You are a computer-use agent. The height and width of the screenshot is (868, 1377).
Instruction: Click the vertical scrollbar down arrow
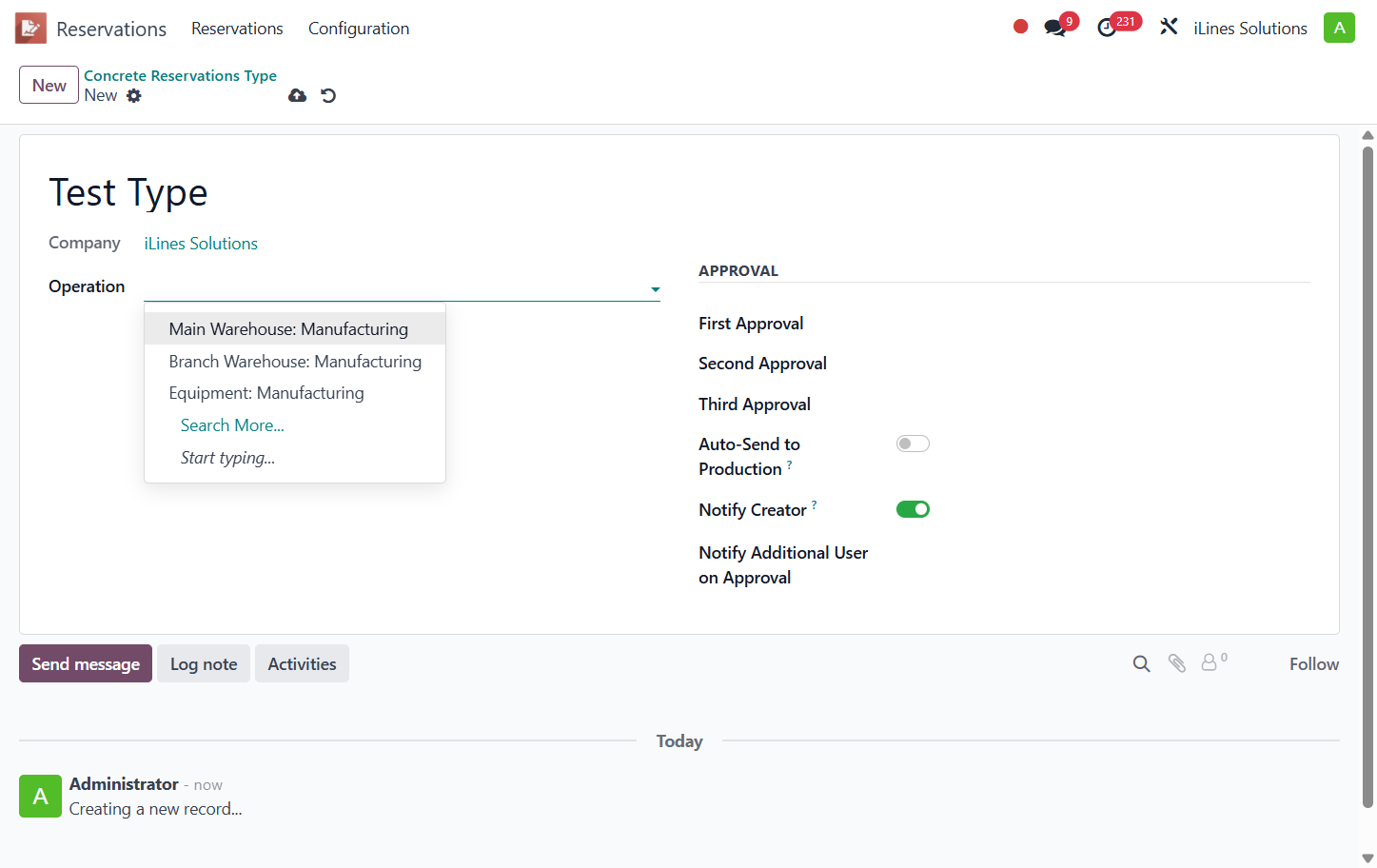(x=1367, y=858)
